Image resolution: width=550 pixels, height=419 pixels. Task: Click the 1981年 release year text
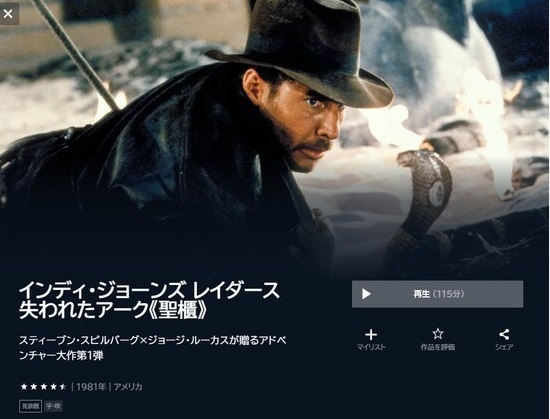[x=91, y=387]
